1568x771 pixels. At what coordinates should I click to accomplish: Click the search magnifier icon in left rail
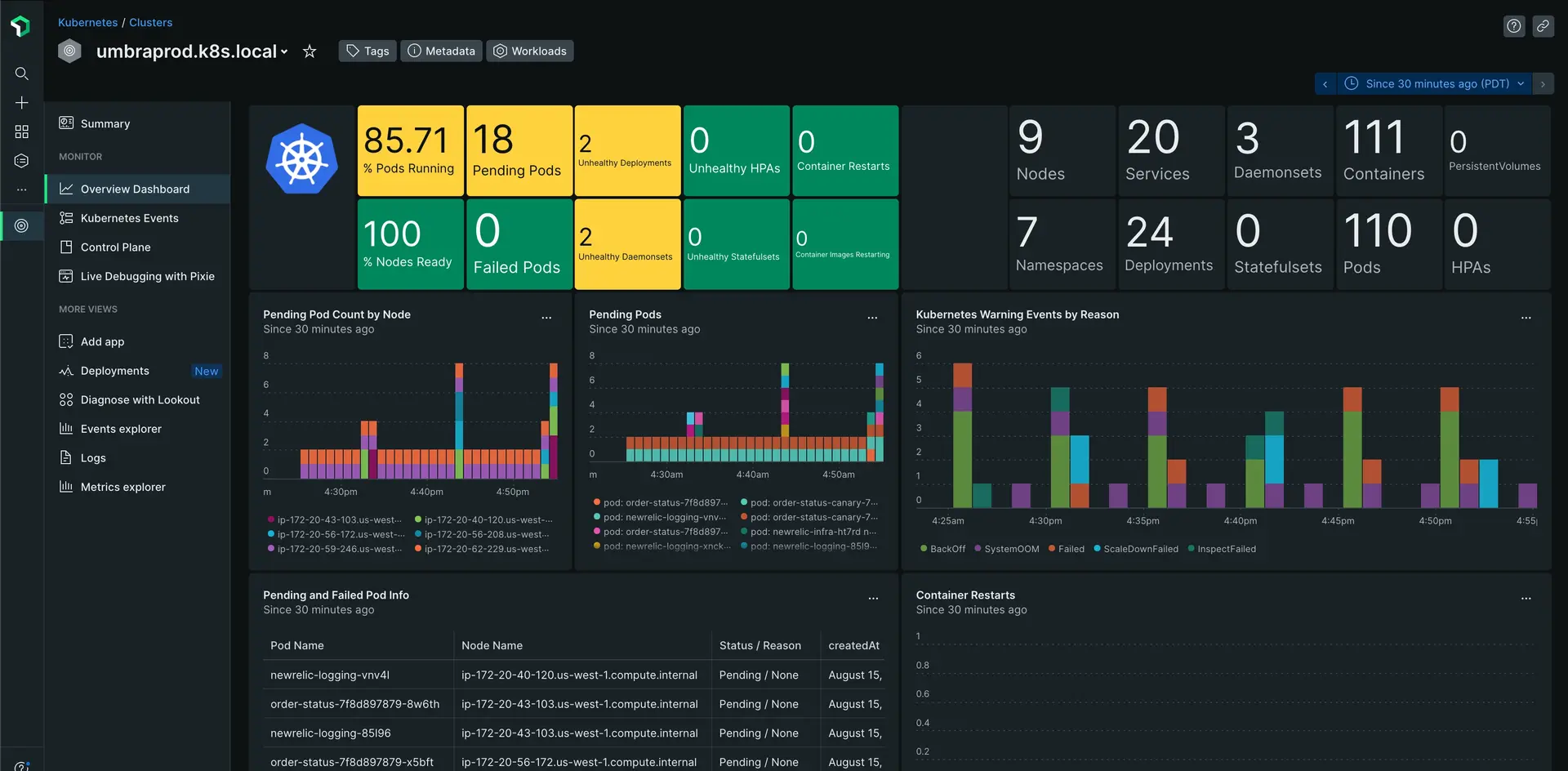(x=22, y=74)
